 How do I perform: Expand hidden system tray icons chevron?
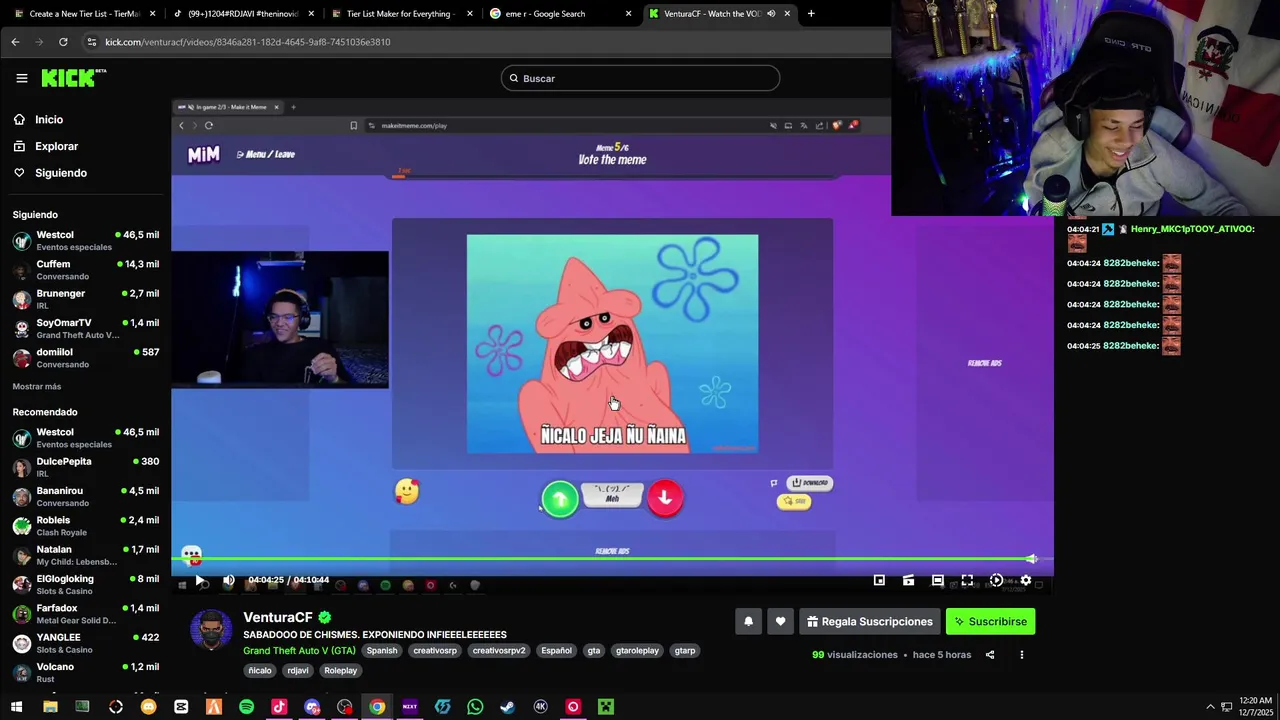pos(1210,707)
